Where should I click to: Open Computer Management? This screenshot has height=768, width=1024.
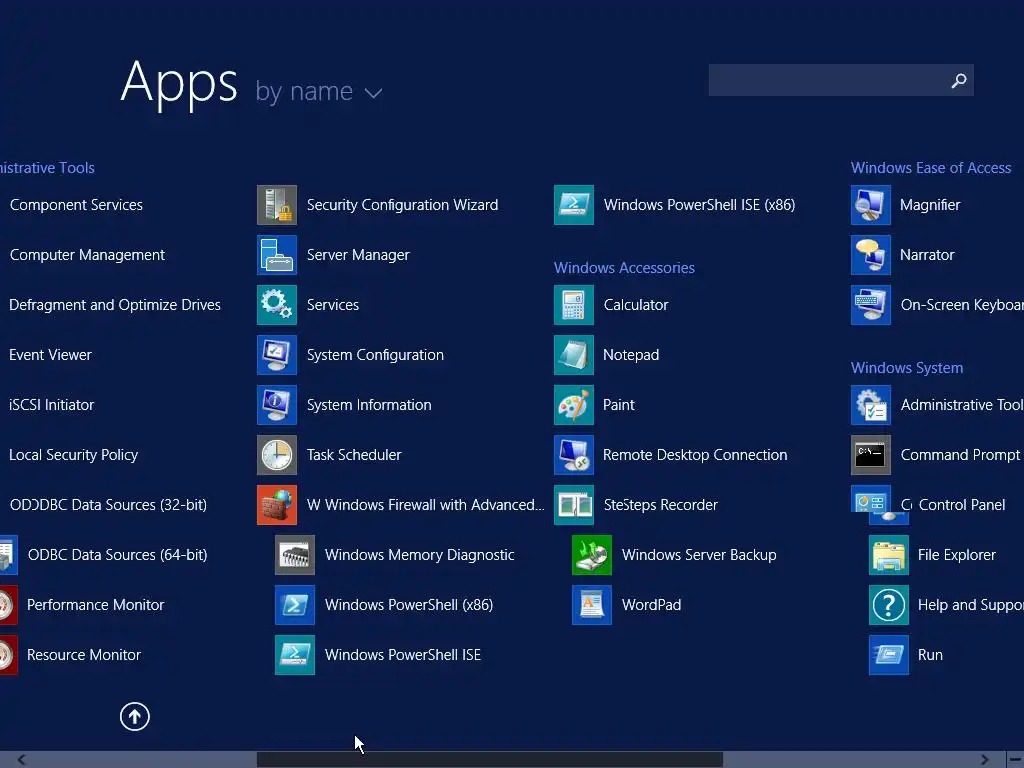pyautogui.click(x=87, y=255)
